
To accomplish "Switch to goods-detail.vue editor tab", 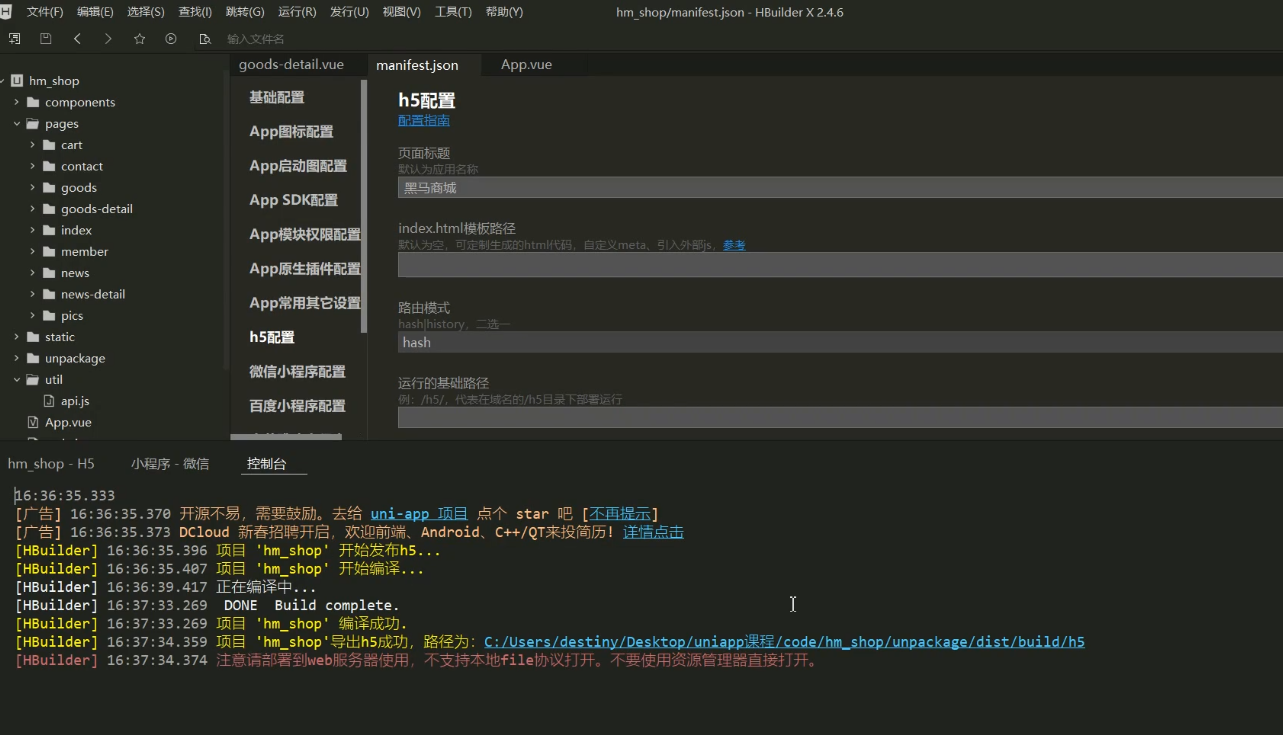I will [291, 64].
